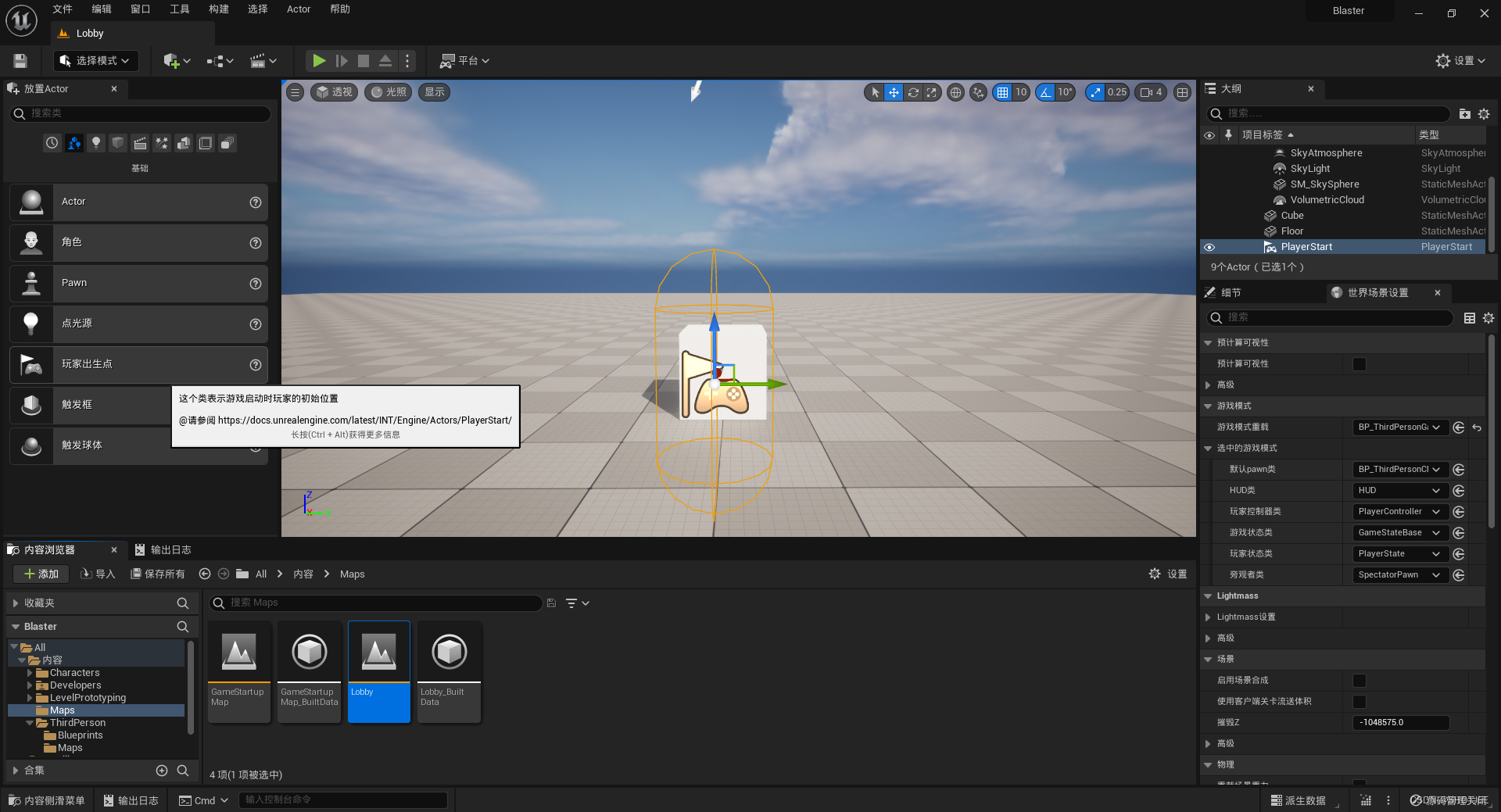Select SkyAtmosphere in the outliner
Image resolution: width=1501 pixels, height=812 pixels.
point(1326,153)
